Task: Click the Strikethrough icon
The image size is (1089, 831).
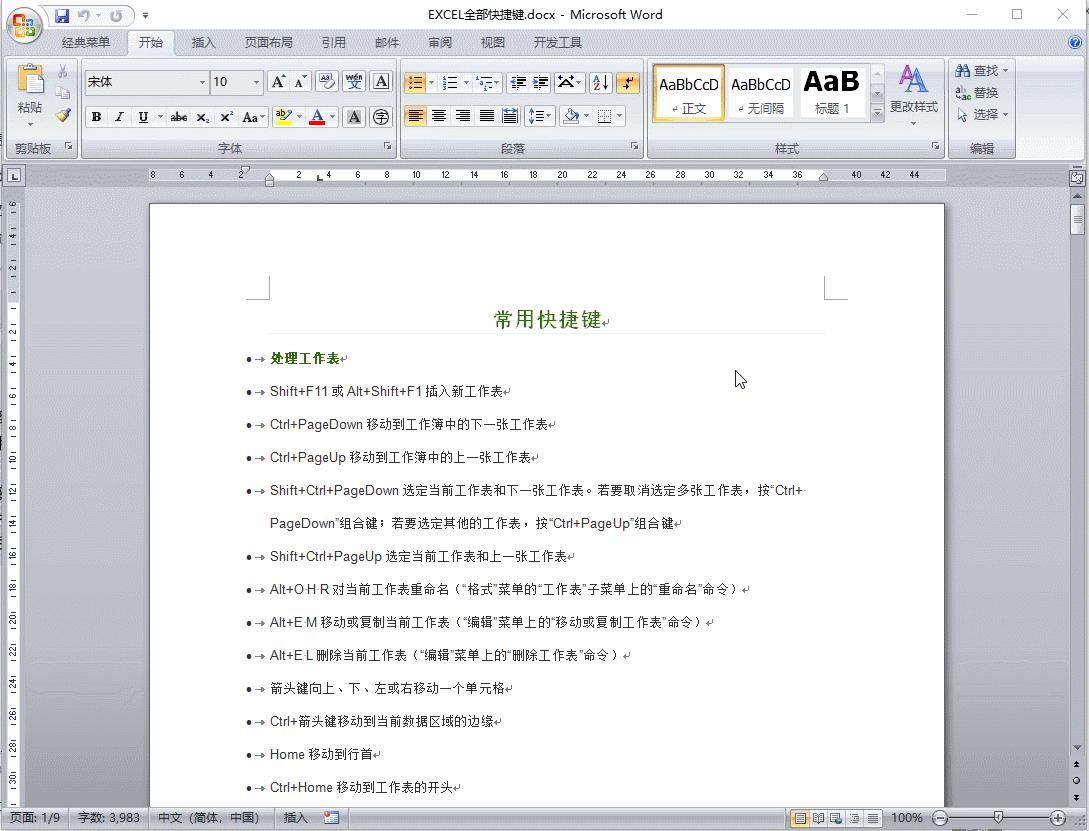Action: pyautogui.click(x=178, y=117)
